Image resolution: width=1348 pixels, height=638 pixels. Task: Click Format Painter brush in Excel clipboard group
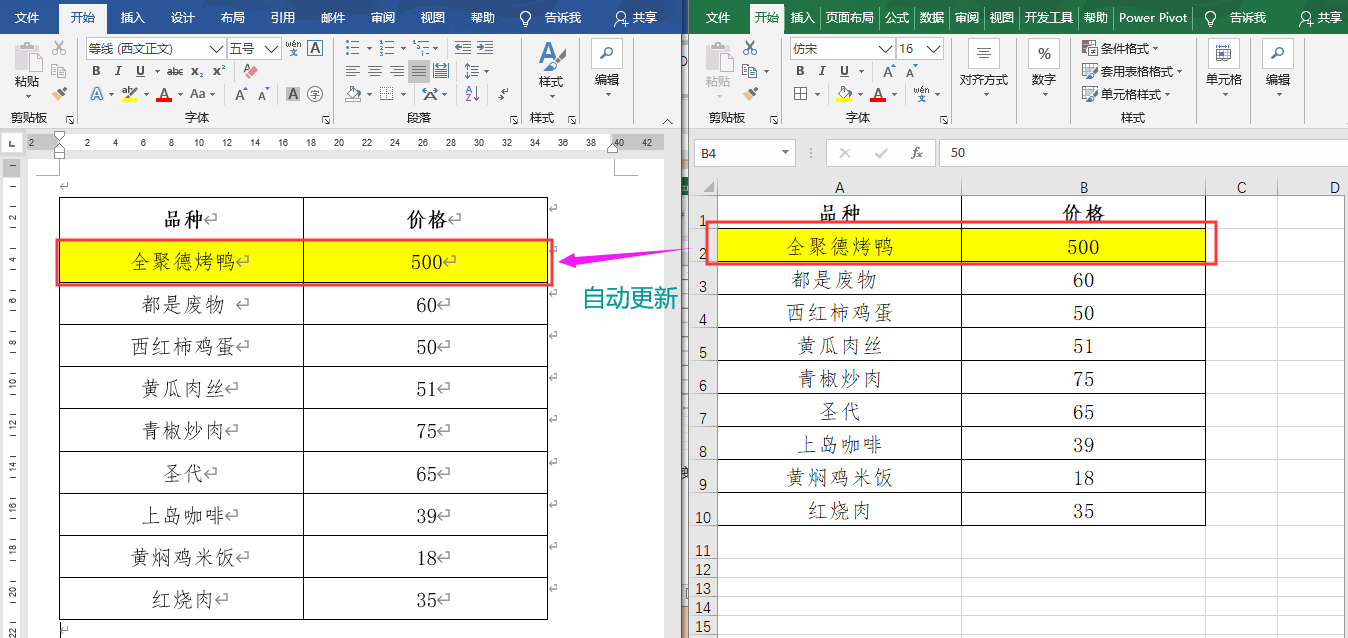pos(751,93)
